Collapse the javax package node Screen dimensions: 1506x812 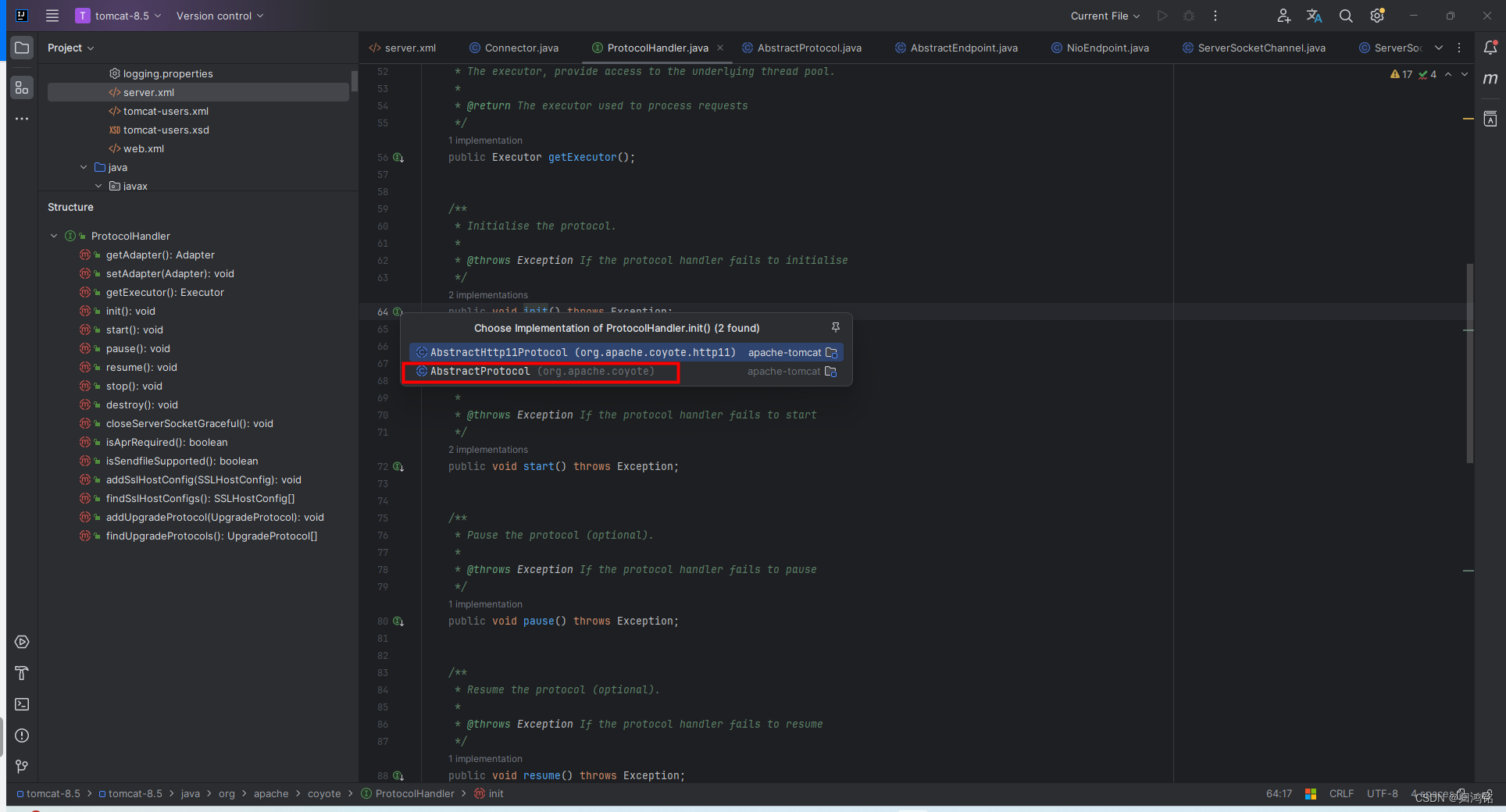(98, 186)
